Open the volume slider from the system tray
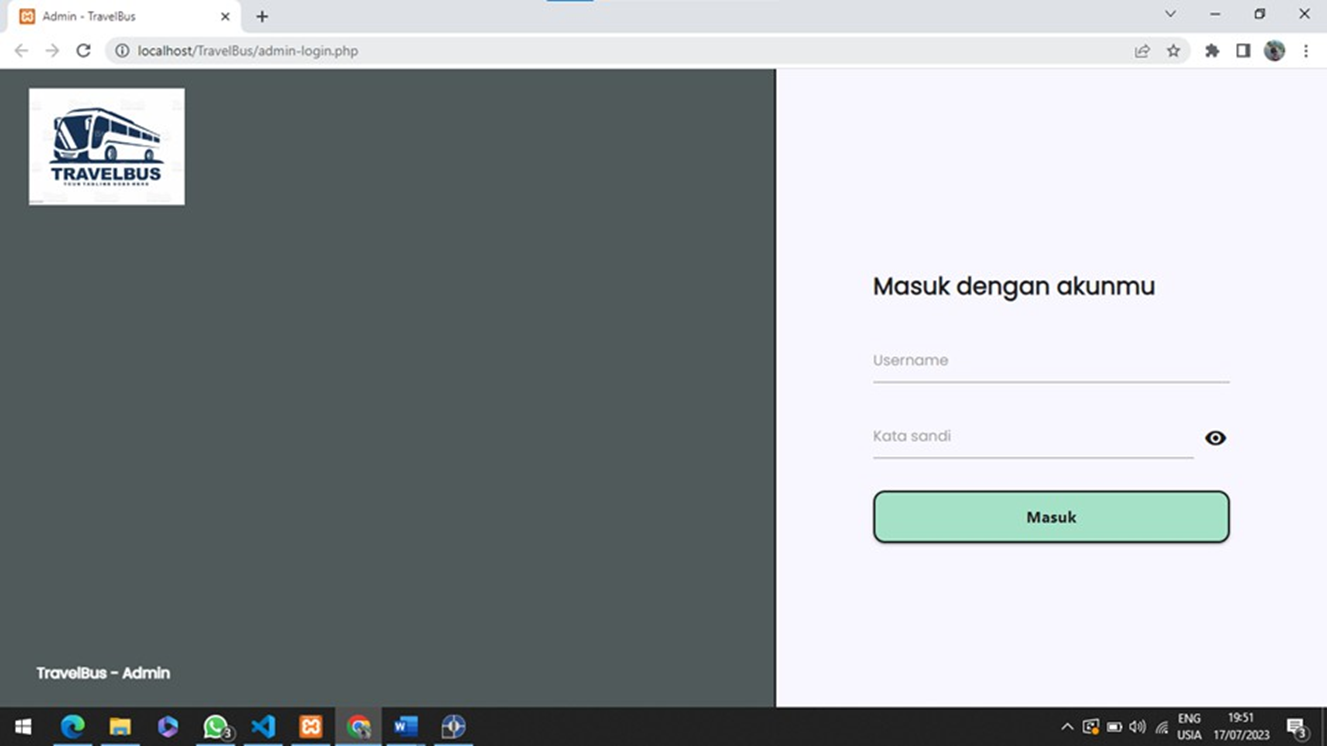Screen dimensions: 1327x746 1137,726
